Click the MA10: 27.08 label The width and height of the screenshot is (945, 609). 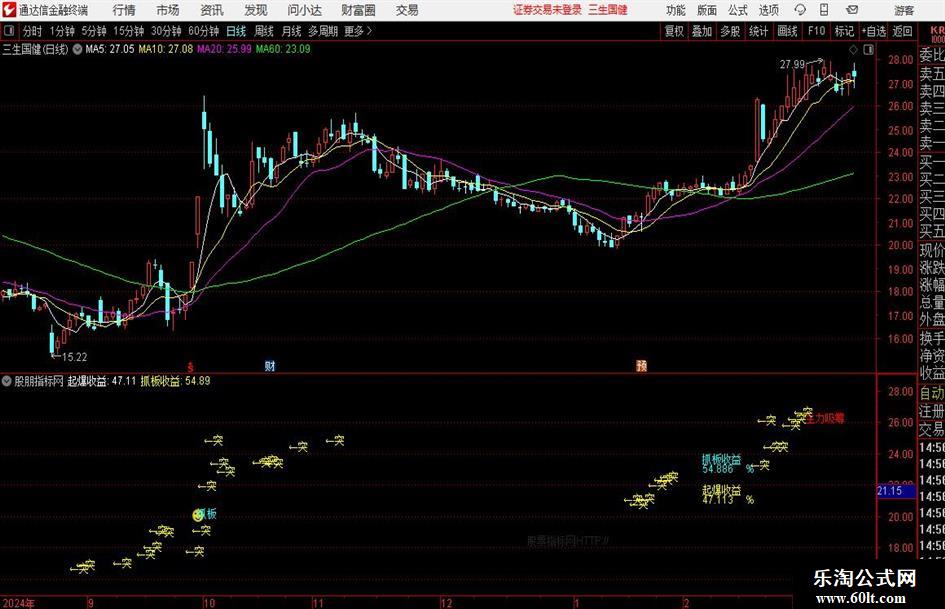(x=166, y=49)
